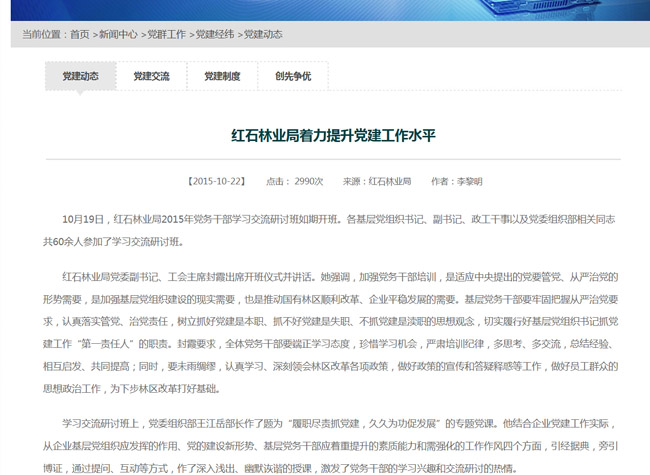
Task: Open the 创先争优 tab
Action: (293, 76)
